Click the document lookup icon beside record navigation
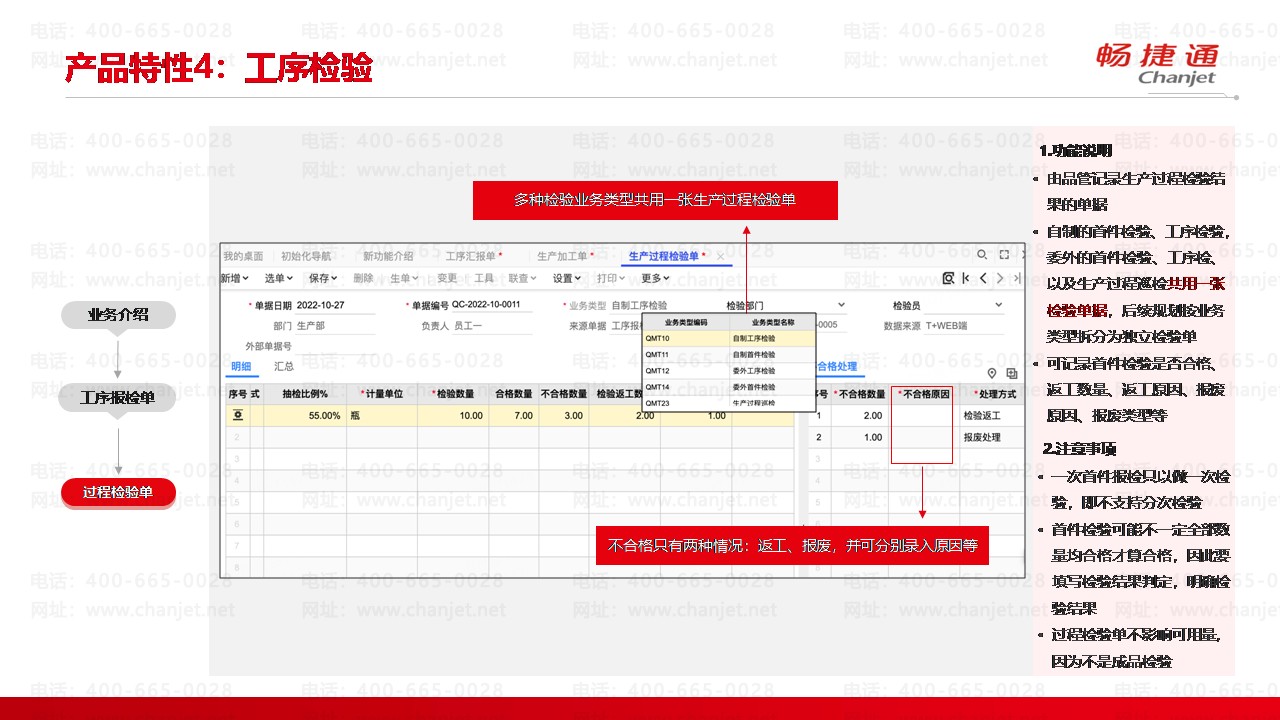1280x720 pixels. [x=949, y=278]
